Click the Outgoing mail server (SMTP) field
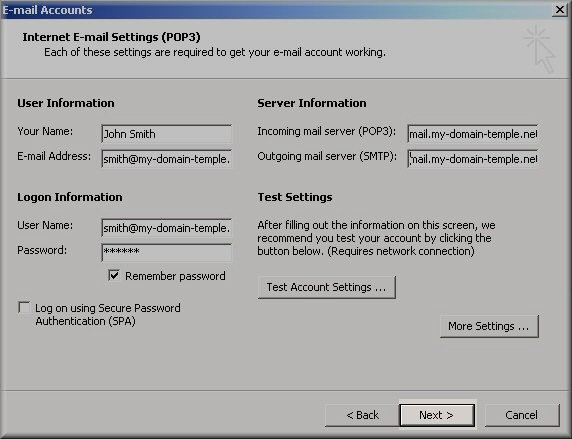 click(x=472, y=159)
